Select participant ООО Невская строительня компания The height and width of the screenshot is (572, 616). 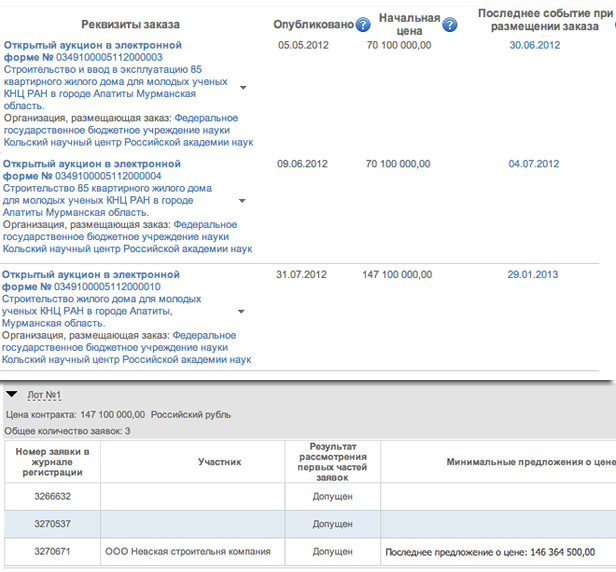[188, 552]
